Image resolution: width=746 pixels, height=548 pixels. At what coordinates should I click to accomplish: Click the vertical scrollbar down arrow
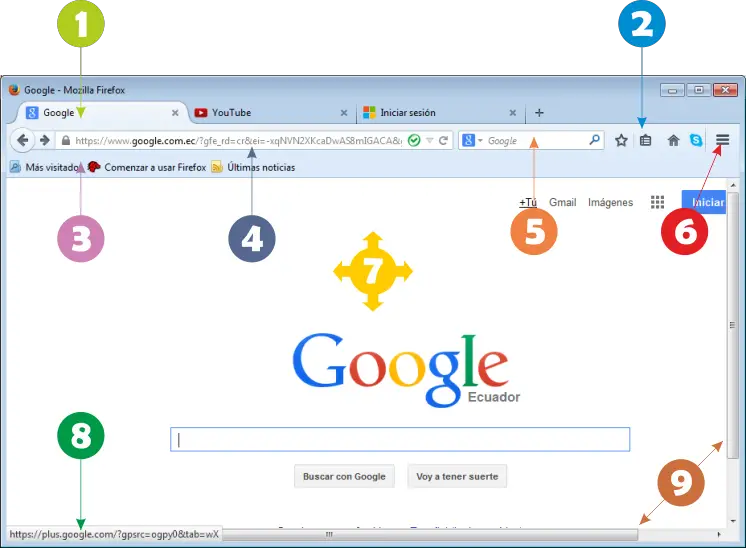[733, 521]
